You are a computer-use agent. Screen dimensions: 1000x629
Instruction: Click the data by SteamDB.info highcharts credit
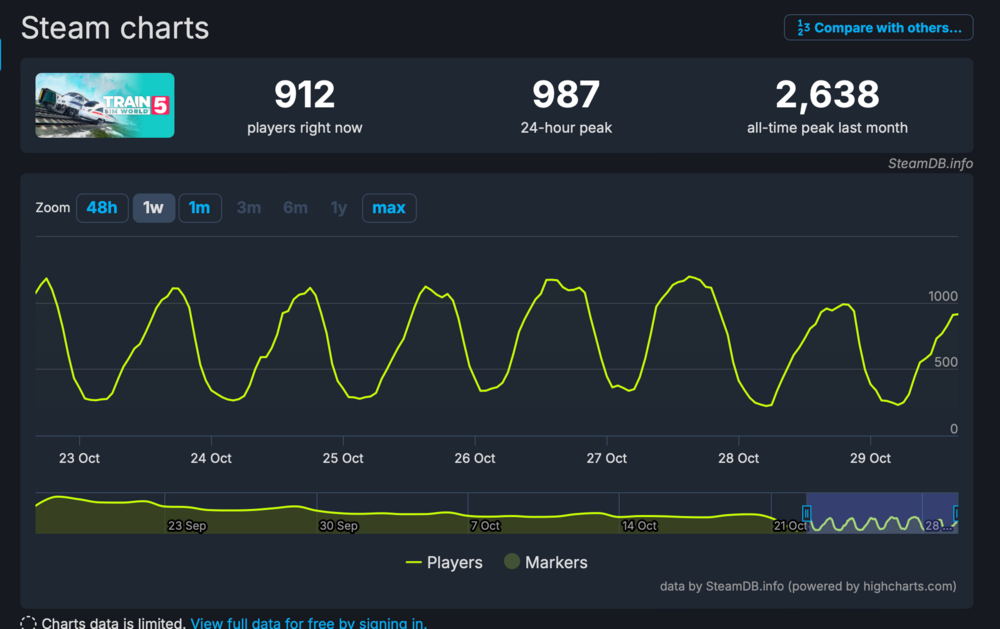[808, 586]
